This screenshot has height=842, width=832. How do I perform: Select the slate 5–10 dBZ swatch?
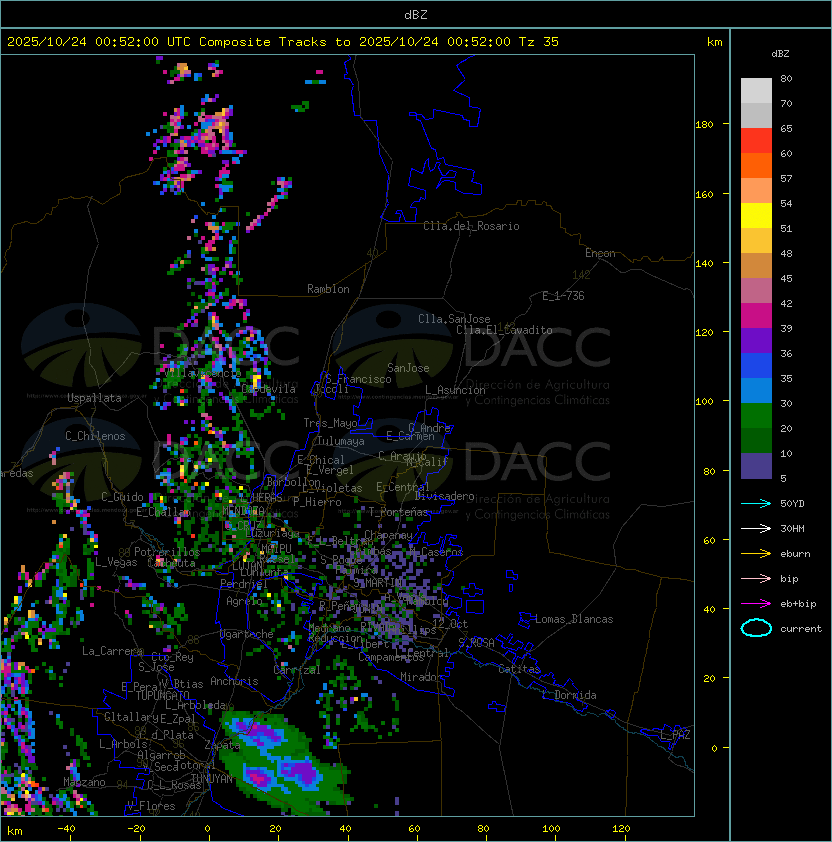click(x=756, y=466)
